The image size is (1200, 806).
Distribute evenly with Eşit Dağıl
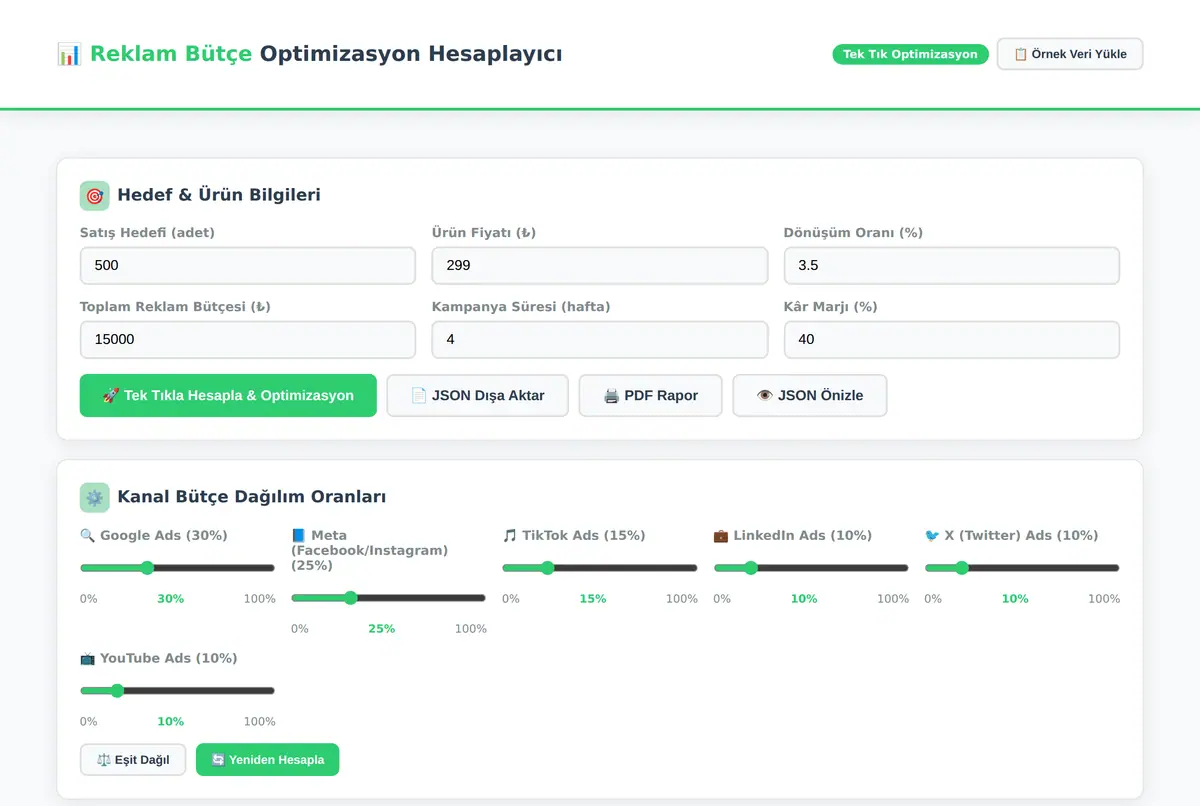(x=133, y=760)
